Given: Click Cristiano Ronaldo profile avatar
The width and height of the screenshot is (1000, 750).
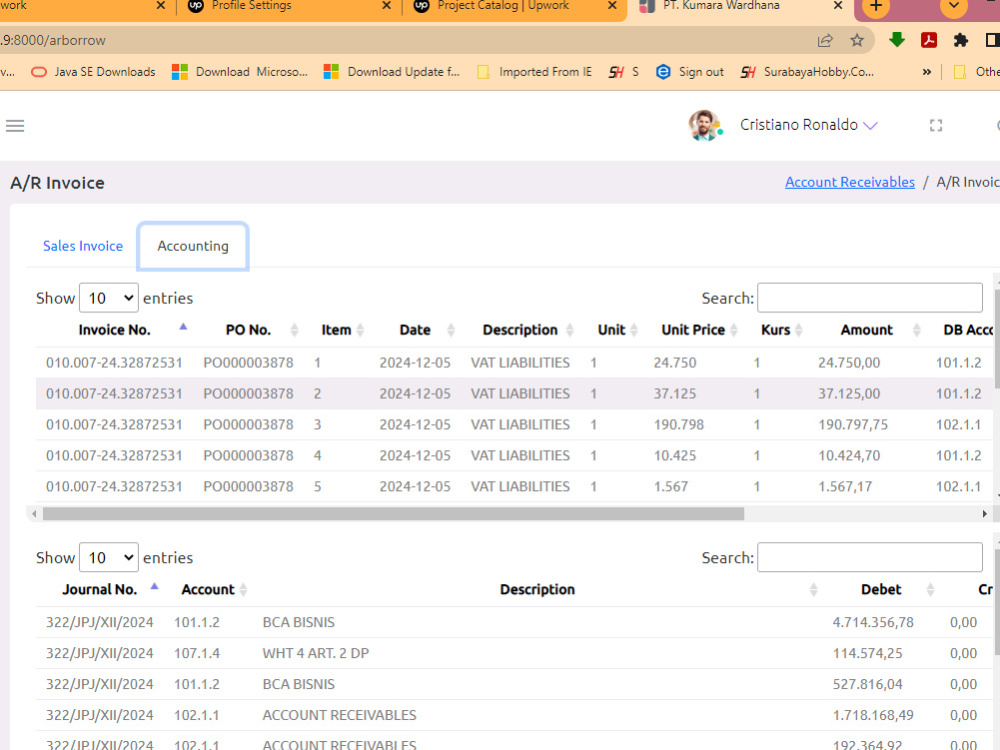Looking at the screenshot, I should [704, 125].
